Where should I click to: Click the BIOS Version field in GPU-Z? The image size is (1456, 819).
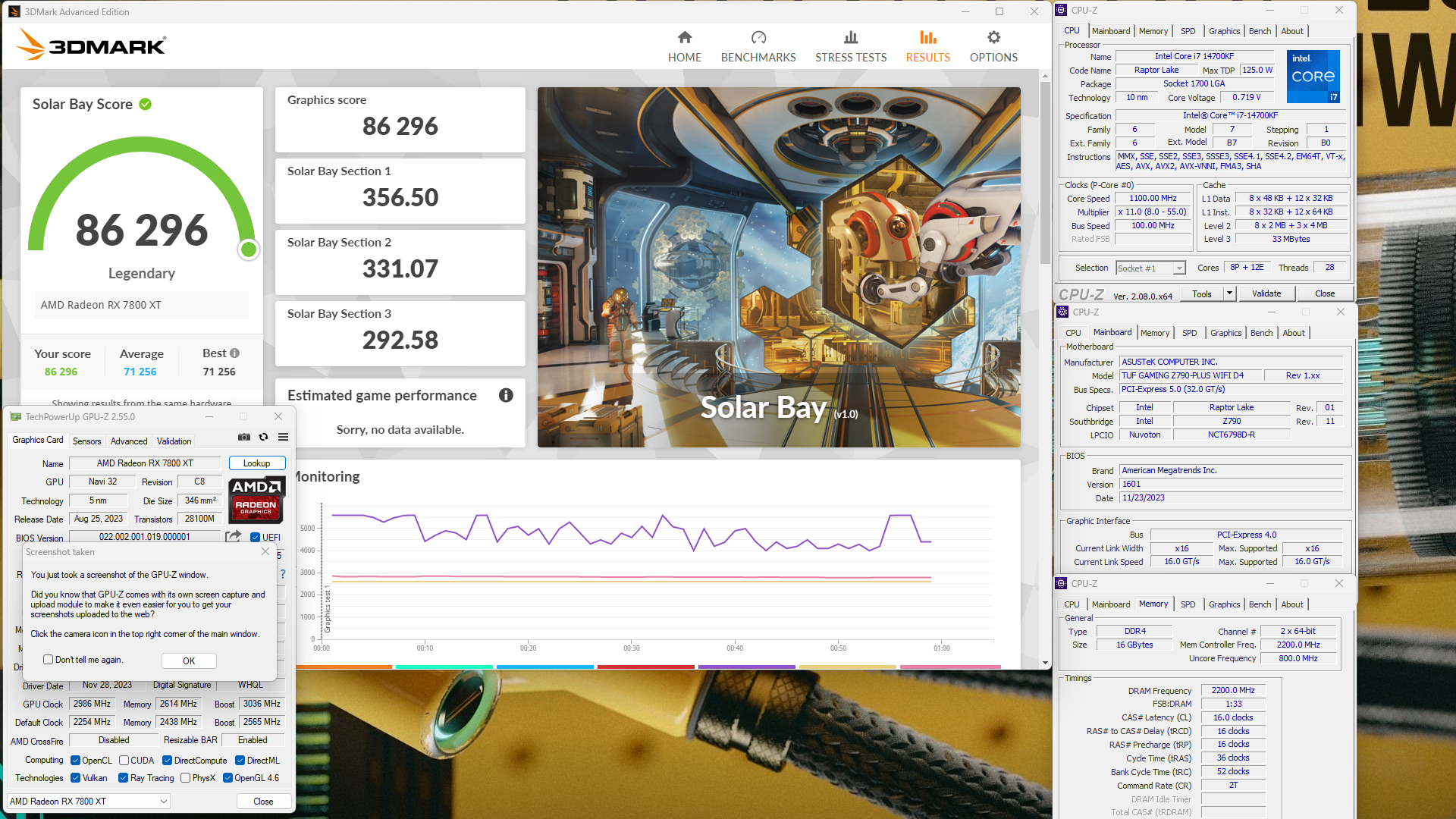145,537
